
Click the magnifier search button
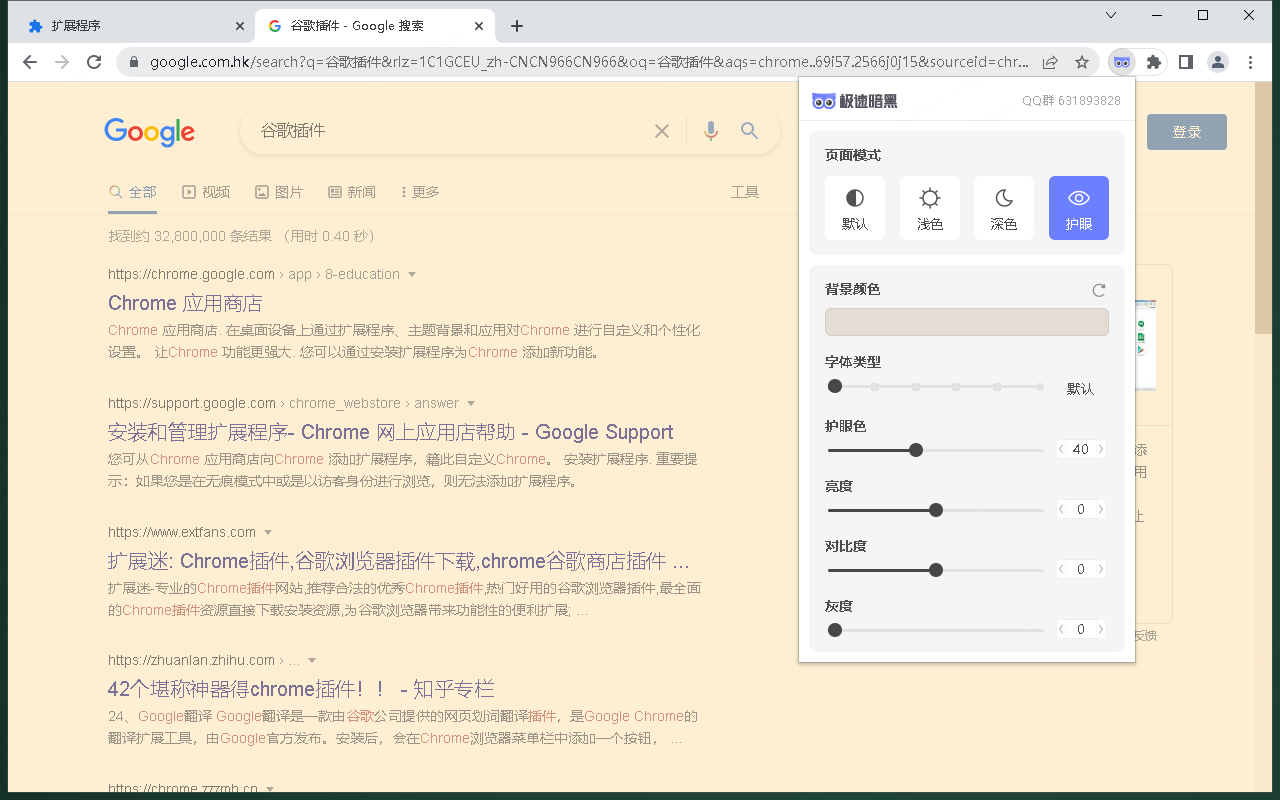pyautogui.click(x=750, y=131)
